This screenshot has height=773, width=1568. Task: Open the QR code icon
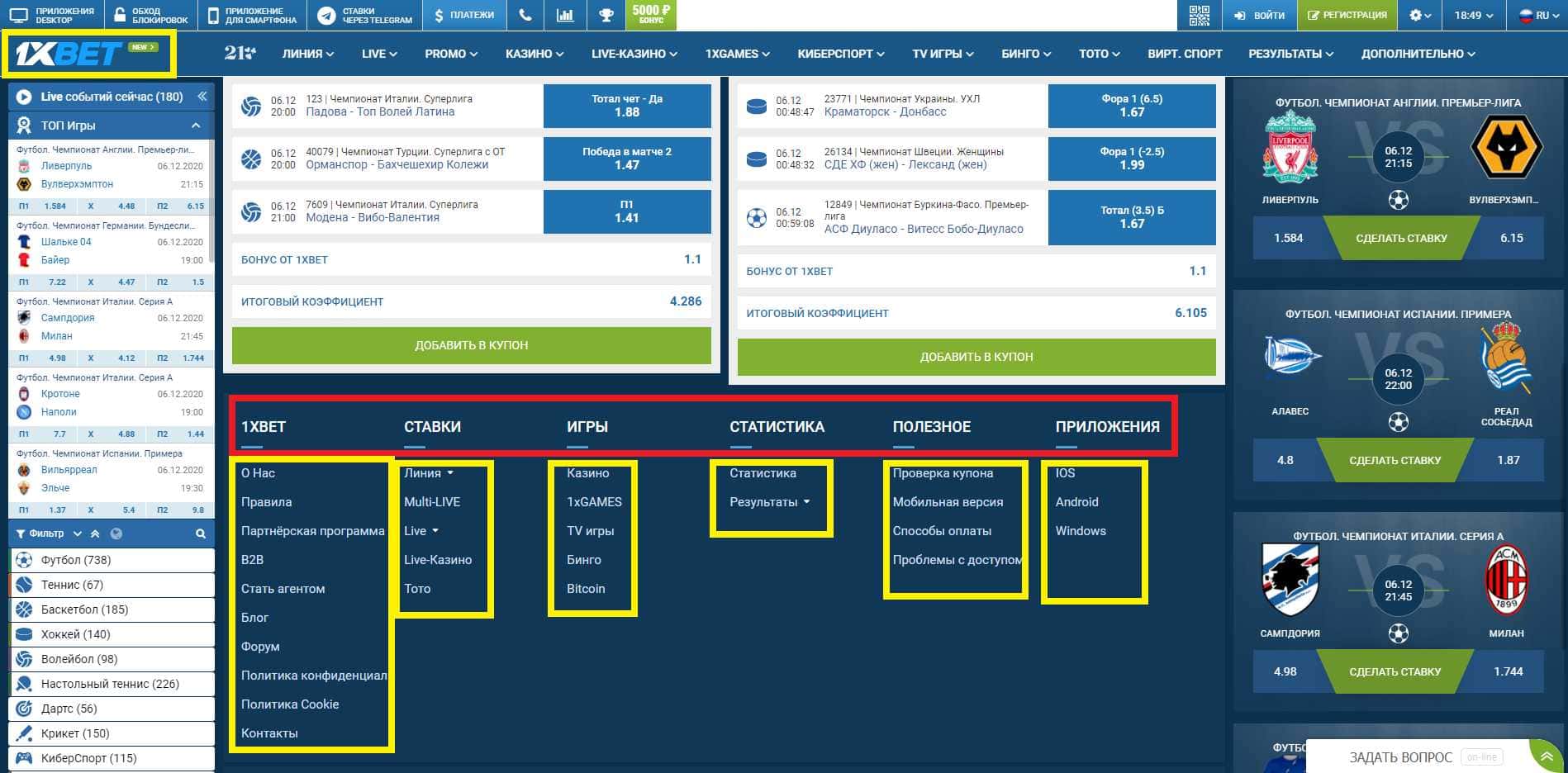click(1199, 15)
